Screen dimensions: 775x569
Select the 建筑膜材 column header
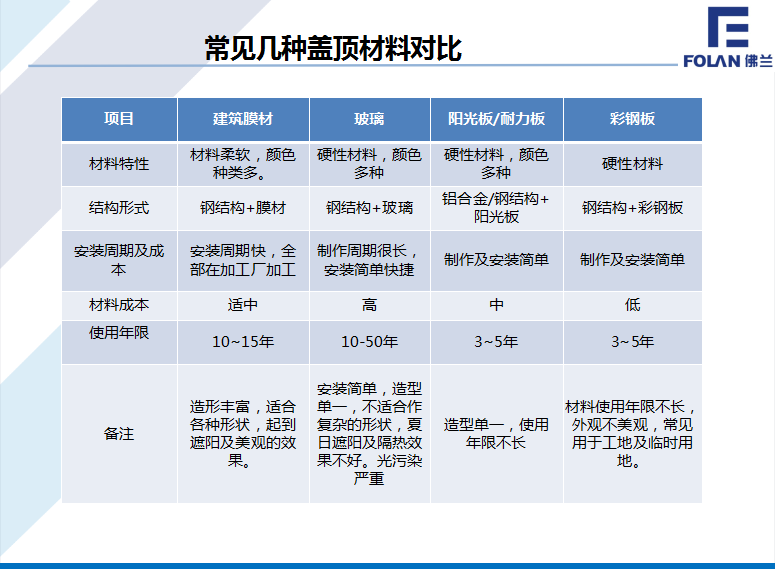point(243,119)
